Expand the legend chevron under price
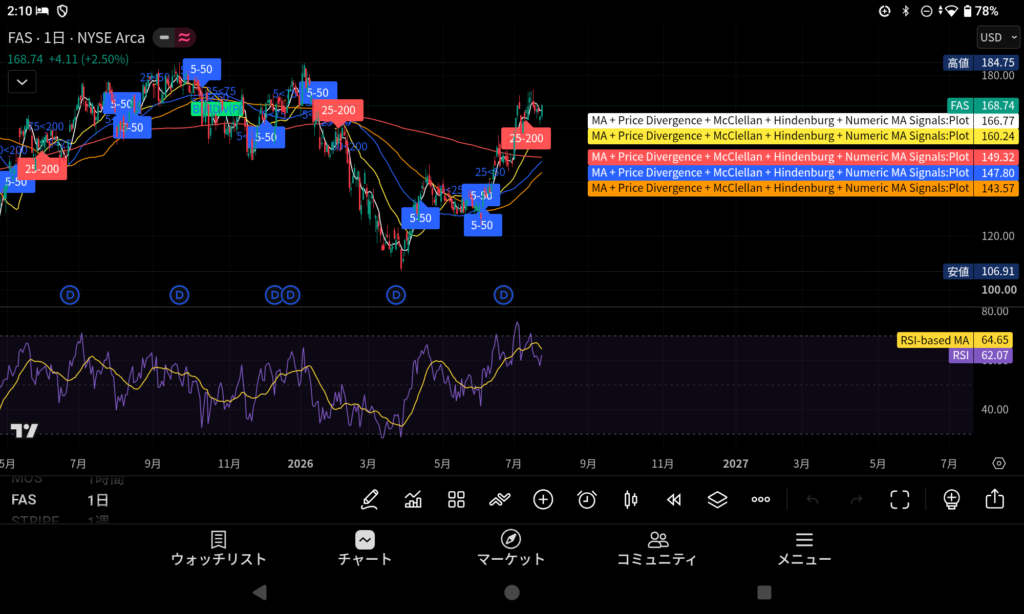Screen dimensions: 1024x614 pos(22,82)
